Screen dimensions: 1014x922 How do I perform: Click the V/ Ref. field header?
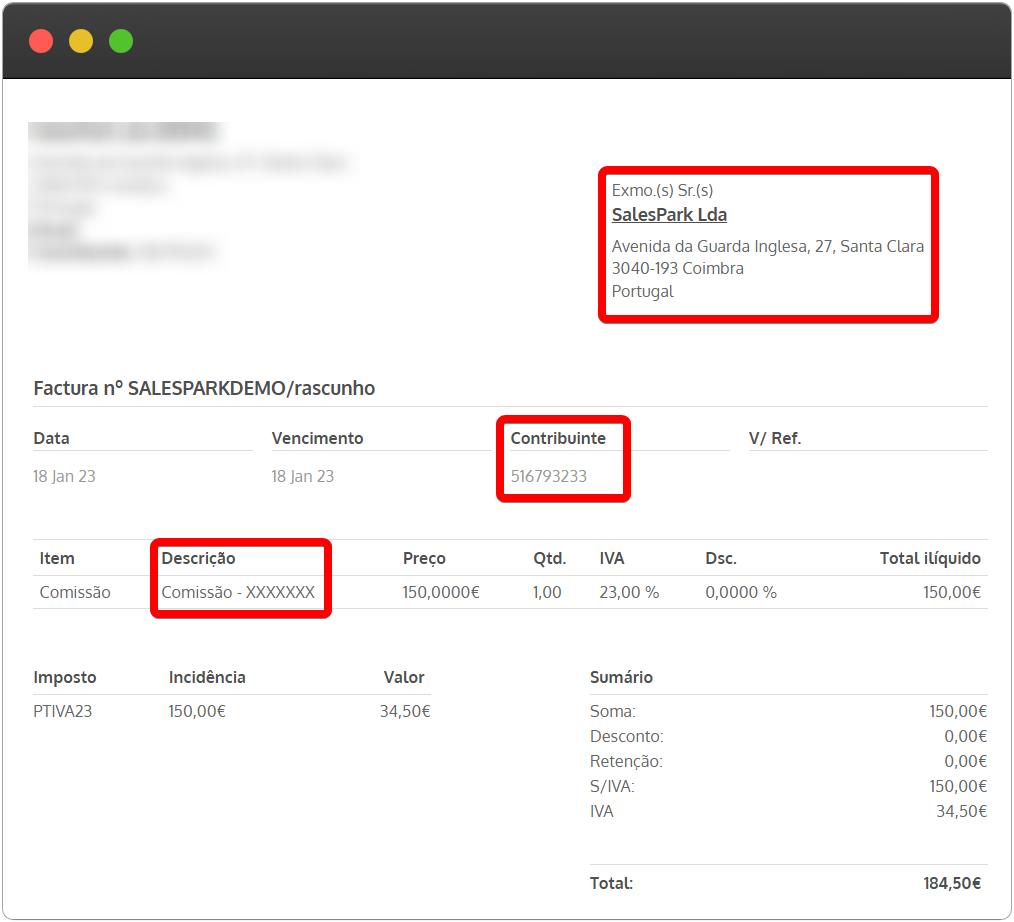click(x=775, y=438)
